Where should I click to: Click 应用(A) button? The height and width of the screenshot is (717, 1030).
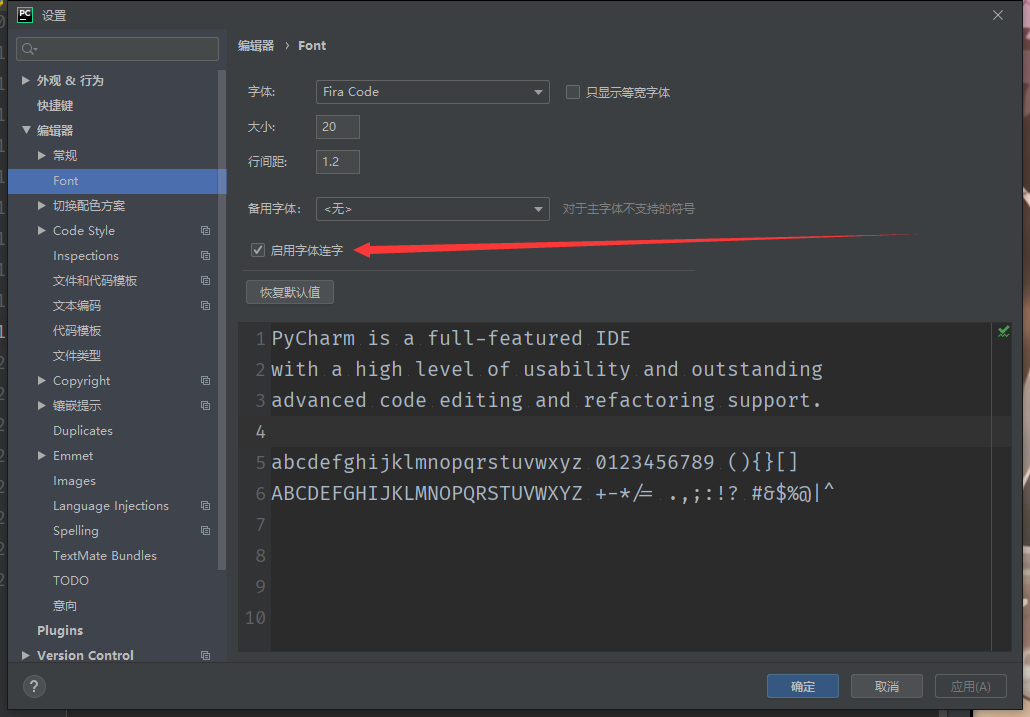point(971,686)
